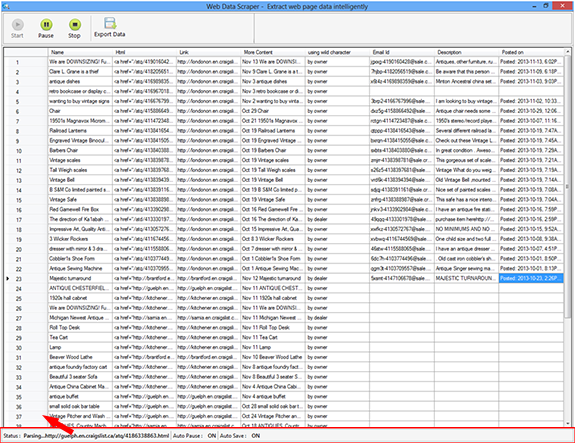Click 'Posted: 2013-11-13' cell in row 1
The image size is (575, 443).
(x=531, y=62)
